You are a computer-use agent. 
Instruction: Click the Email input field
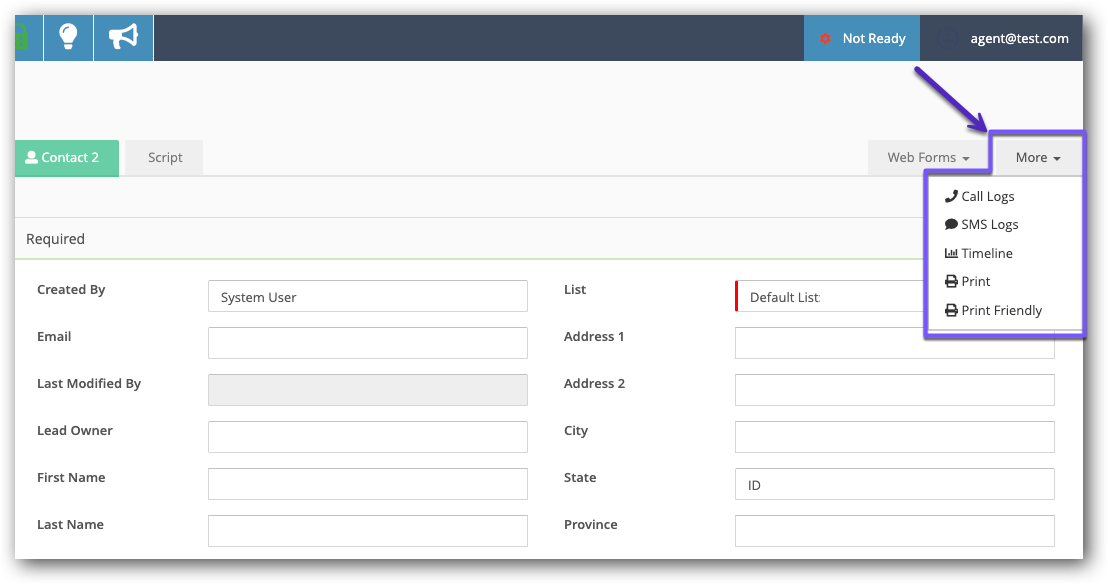click(x=367, y=343)
